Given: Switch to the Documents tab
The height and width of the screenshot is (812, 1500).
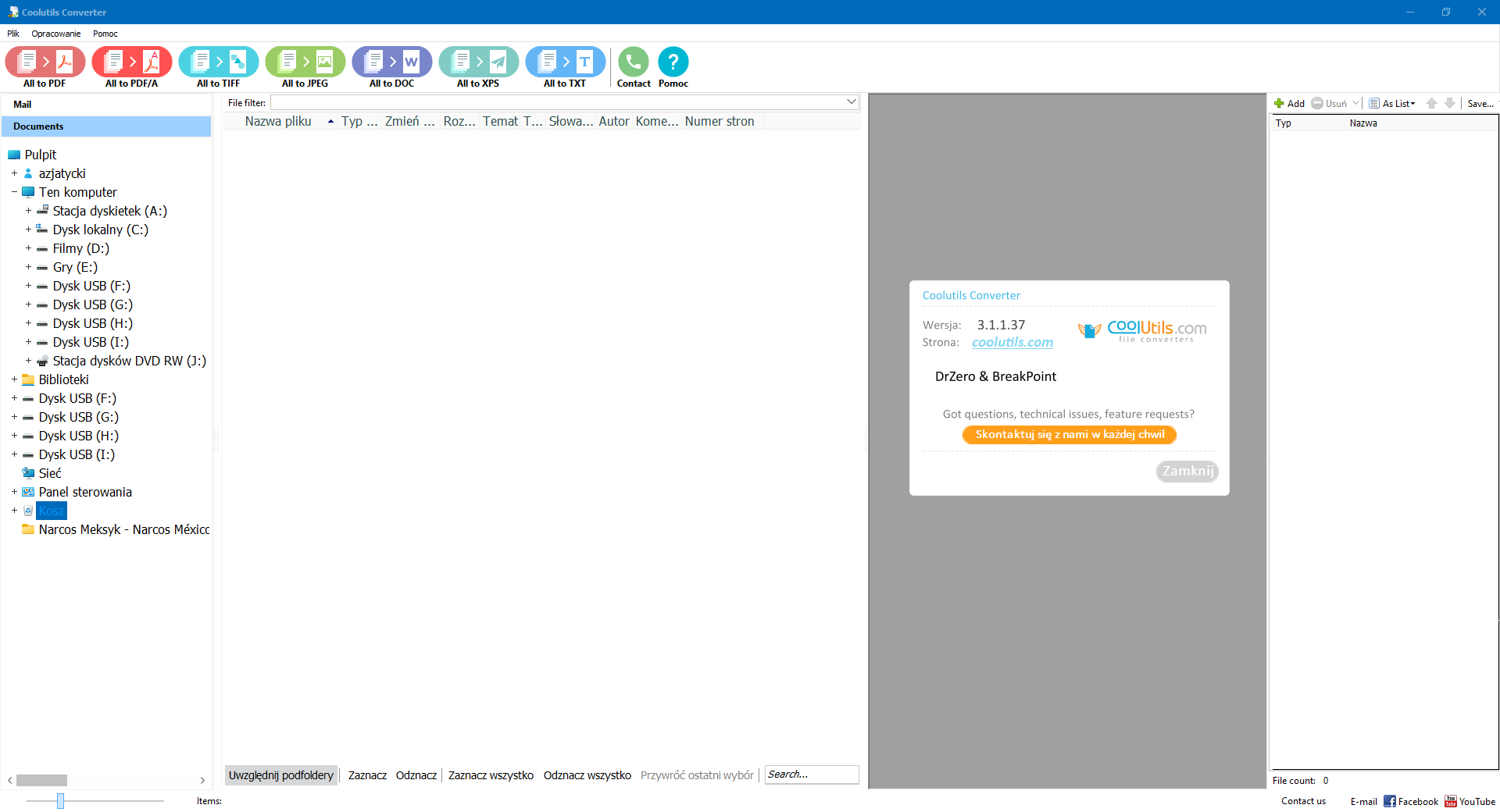Looking at the screenshot, I should tap(106, 126).
